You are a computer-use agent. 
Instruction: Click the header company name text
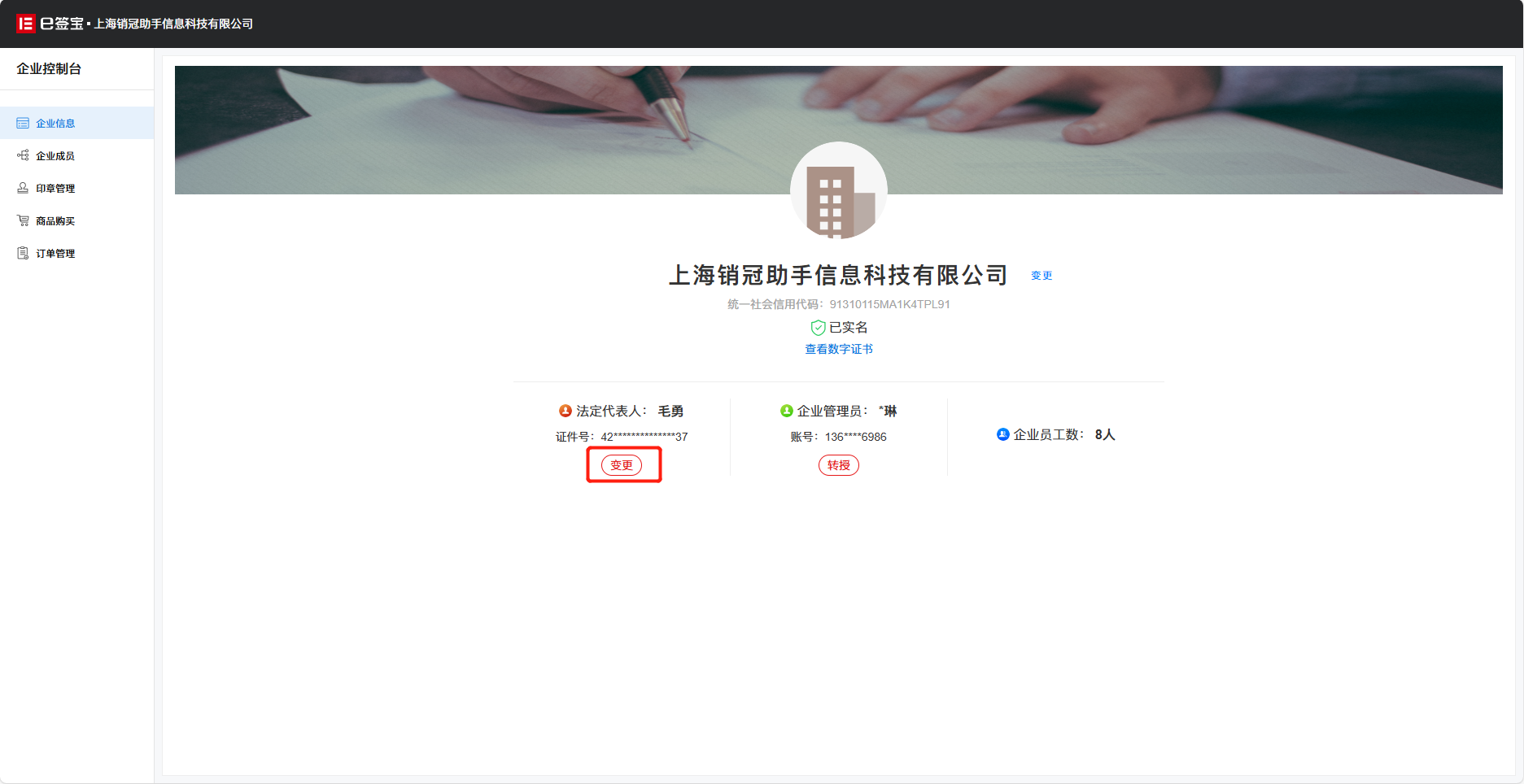173,24
